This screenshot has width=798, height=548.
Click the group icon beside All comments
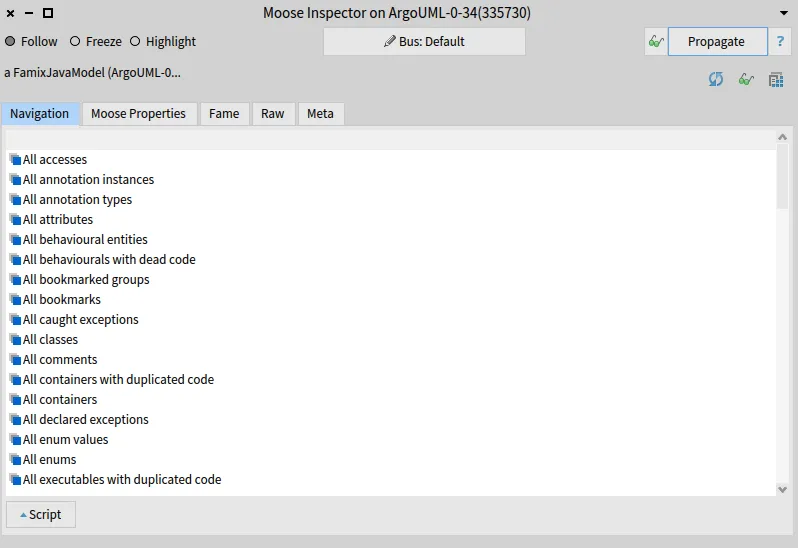coord(15,360)
